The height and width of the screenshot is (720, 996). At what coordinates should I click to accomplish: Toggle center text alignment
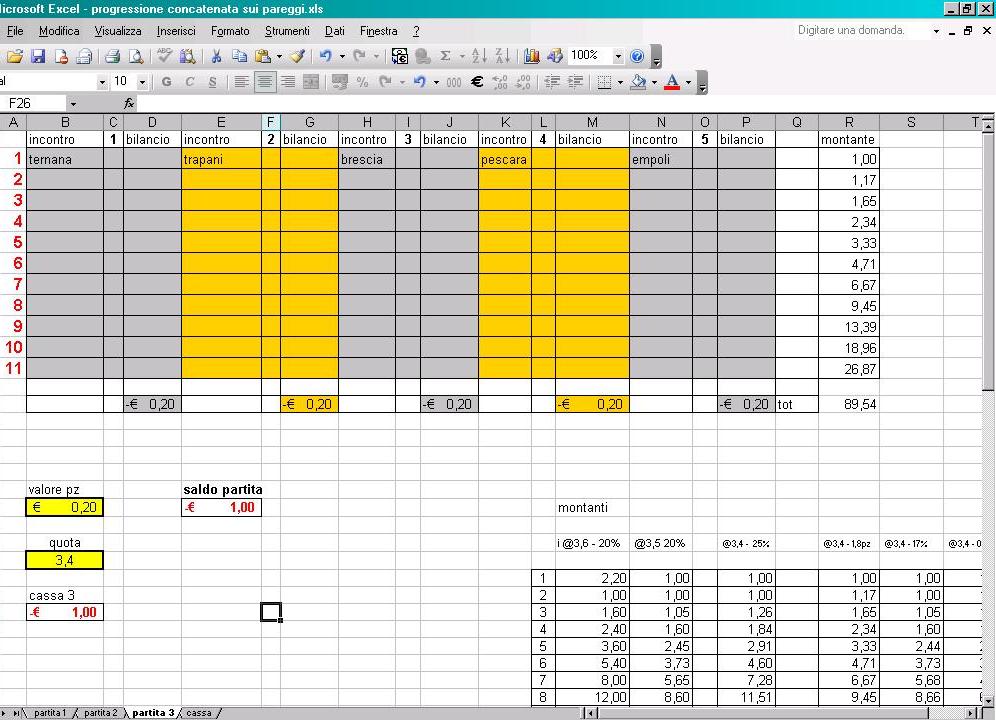coord(265,82)
